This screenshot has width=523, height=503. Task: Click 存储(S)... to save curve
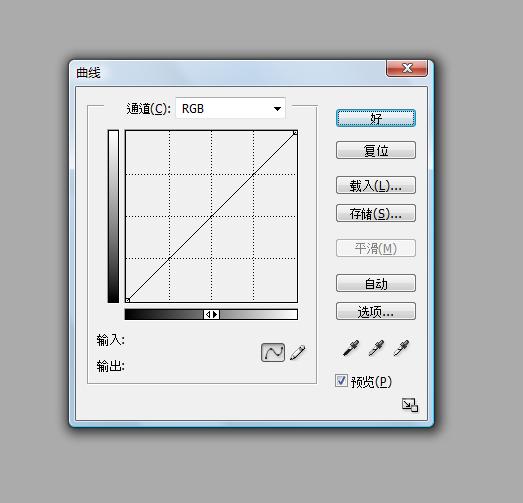click(x=376, y=213)
